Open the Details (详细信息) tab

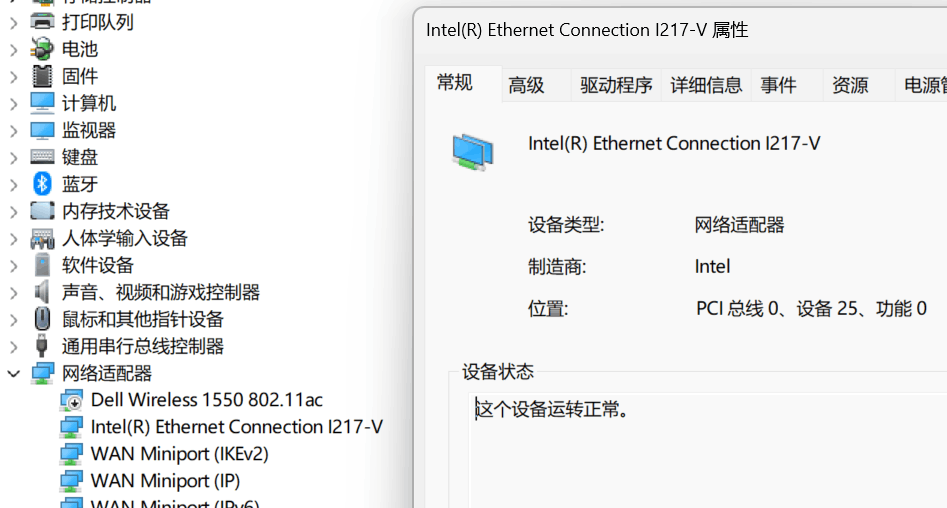706,85
